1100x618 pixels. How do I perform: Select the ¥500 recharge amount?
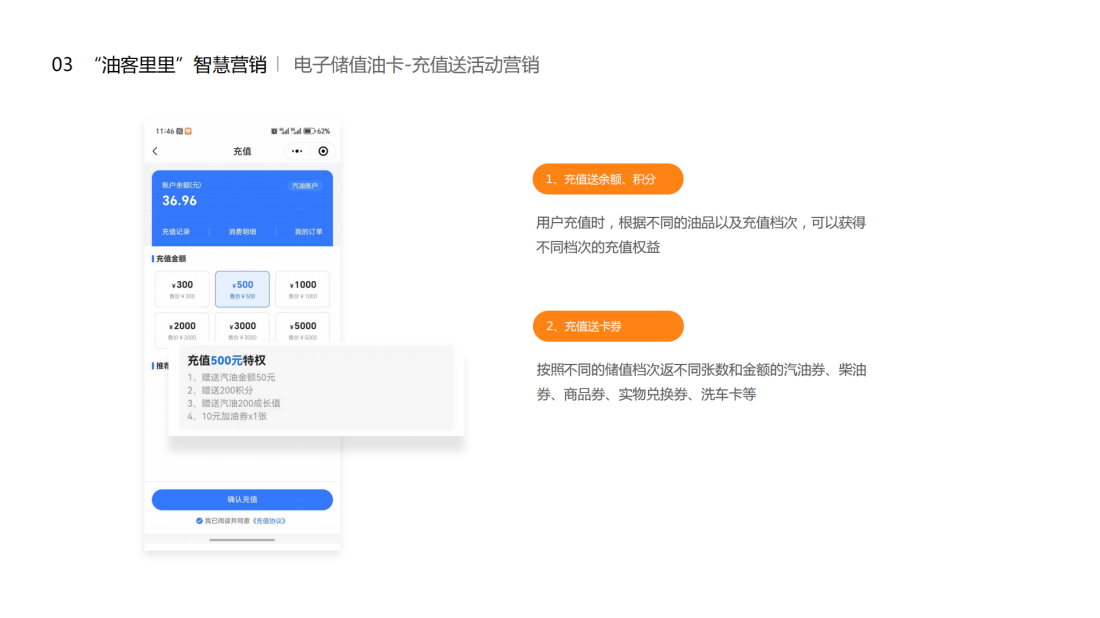pos(242,289)
